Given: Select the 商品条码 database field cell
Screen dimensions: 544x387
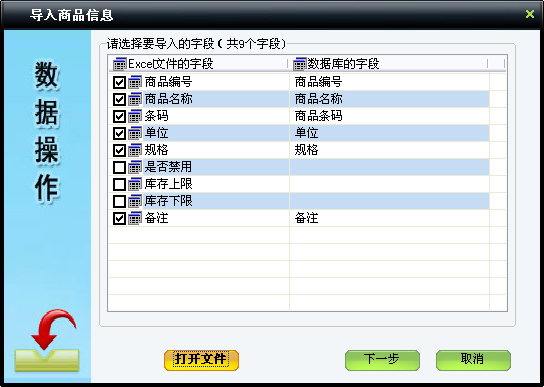Looking at the screenshot, I should coord(389,116).
